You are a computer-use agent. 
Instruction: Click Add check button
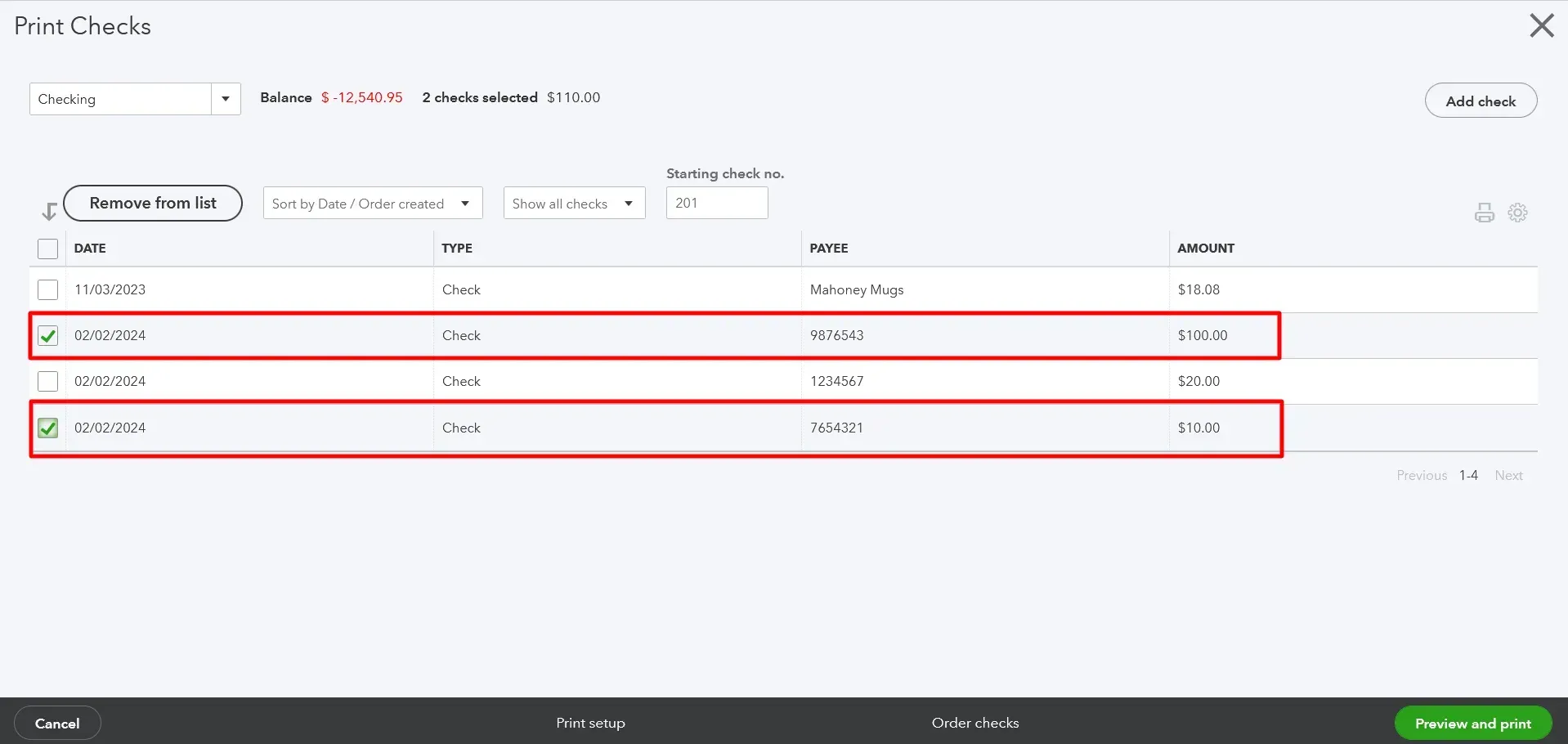click(x=1481, y=101)
